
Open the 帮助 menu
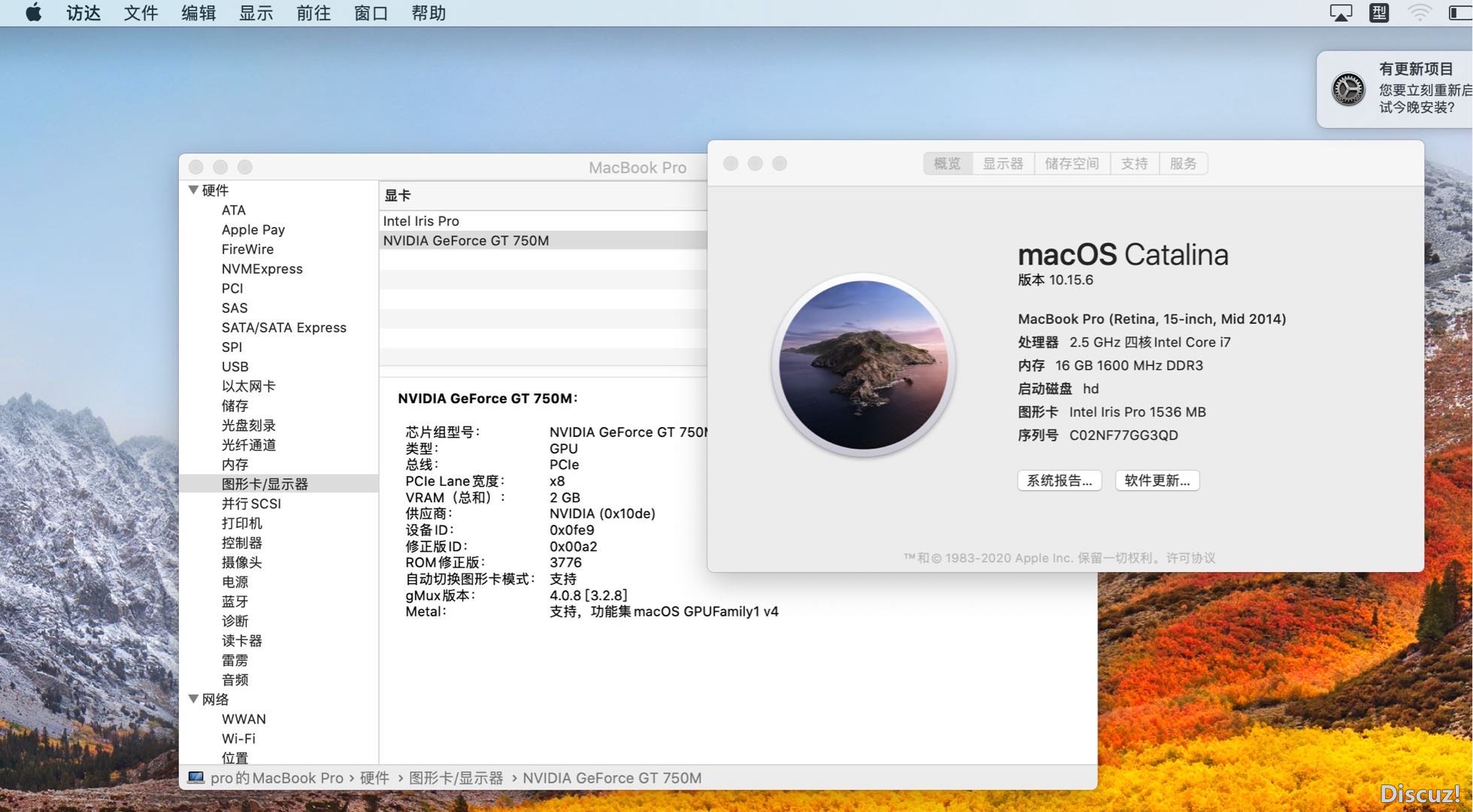click(429, 13)
